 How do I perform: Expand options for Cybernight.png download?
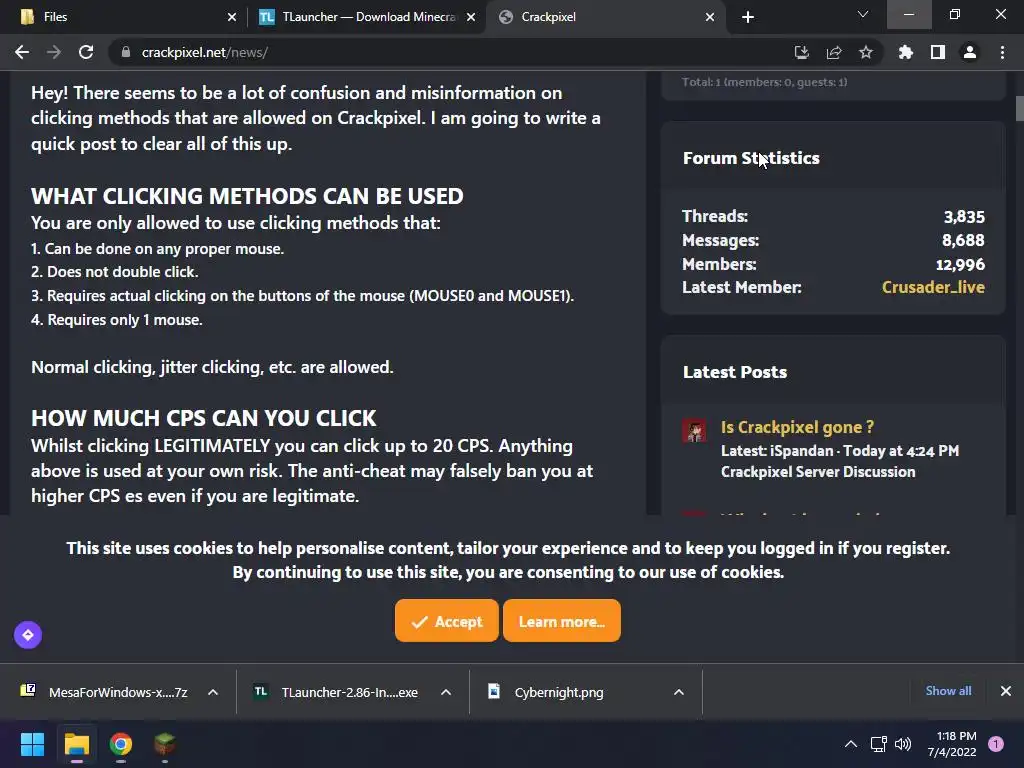tap(679, 692)
